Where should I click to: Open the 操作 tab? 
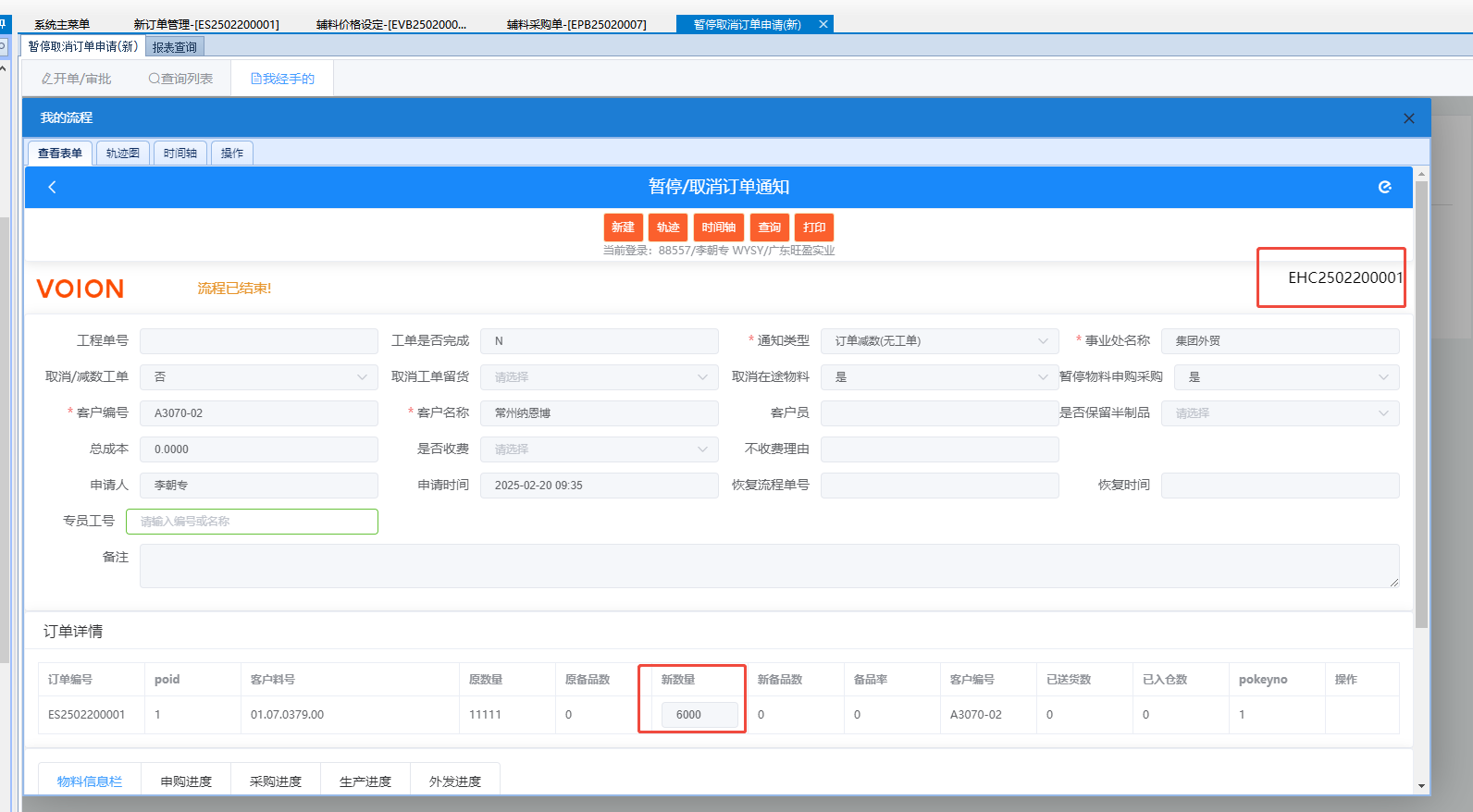click(x=232, y=154)
